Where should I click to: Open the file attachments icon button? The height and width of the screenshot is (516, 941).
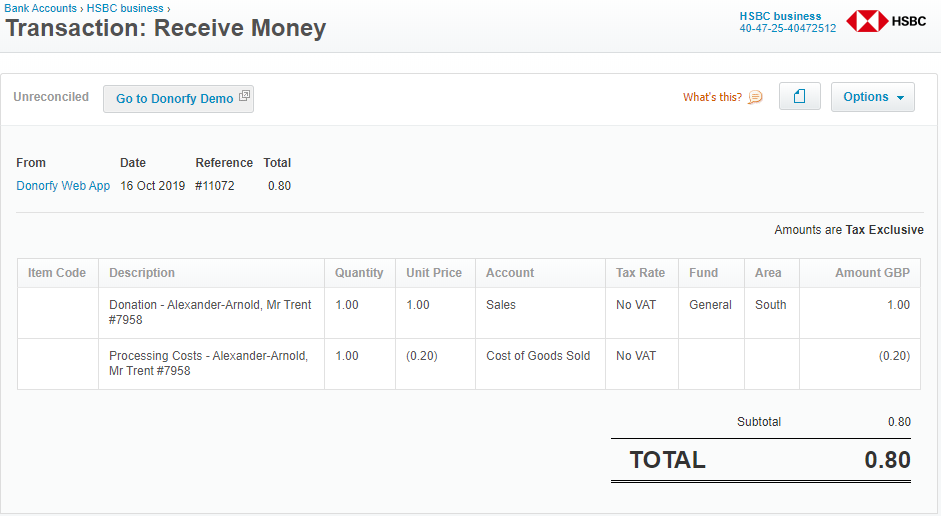799,97
